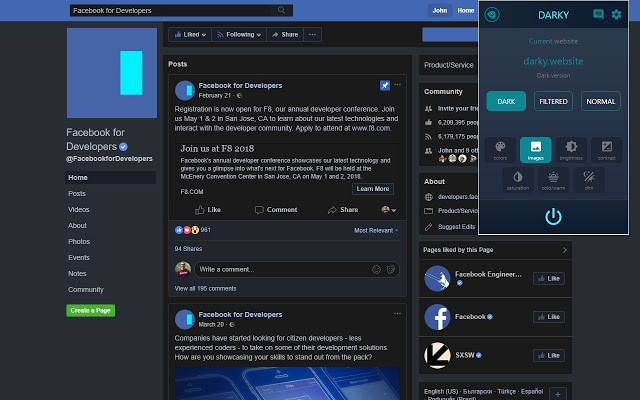
Task: Select Posts in page sidebar
Action: [77, 193]
